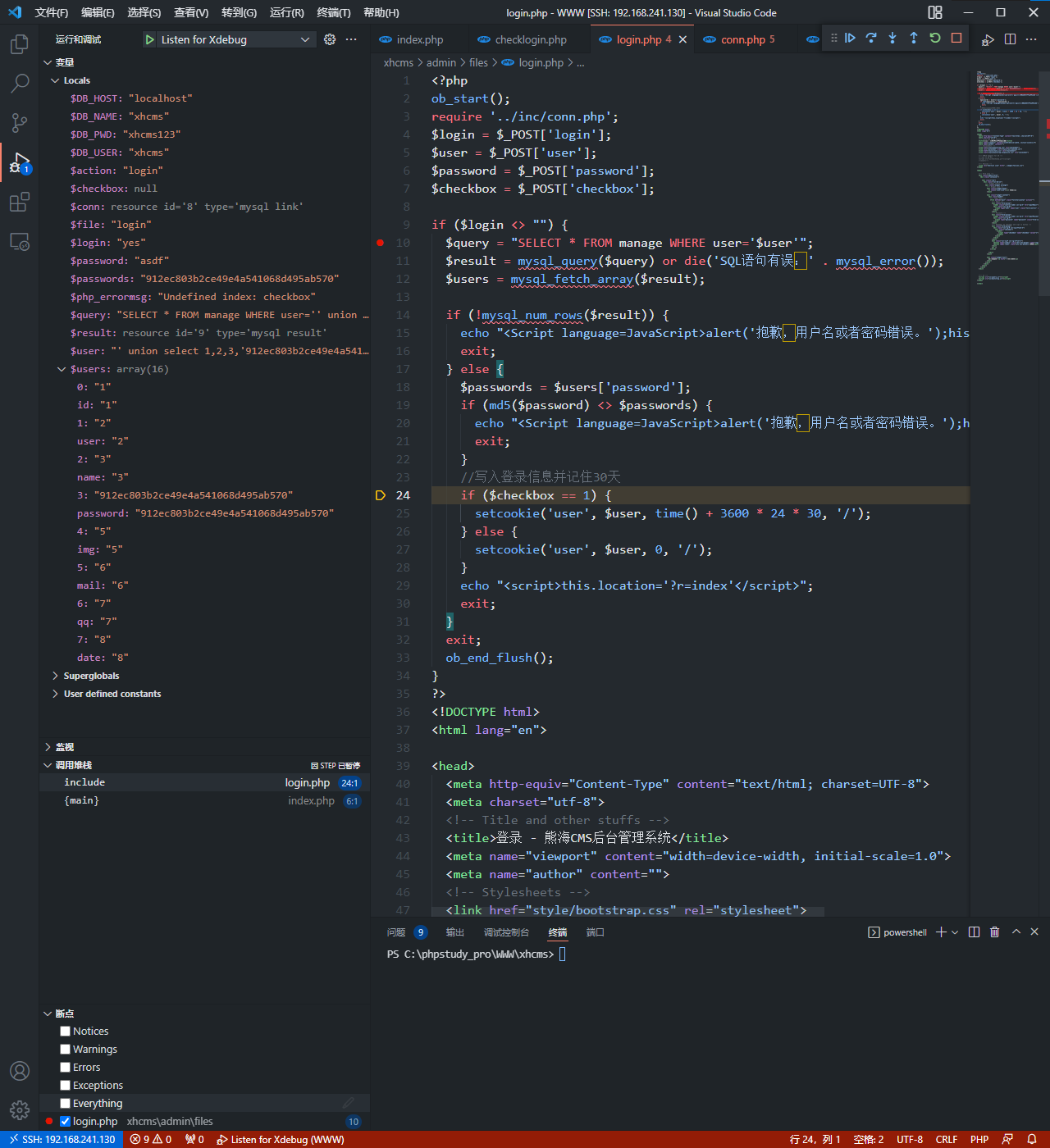Show errors and warnings count in status bar
The width and height of the screenshot is (1050, 1148).
click(151, 1140)
